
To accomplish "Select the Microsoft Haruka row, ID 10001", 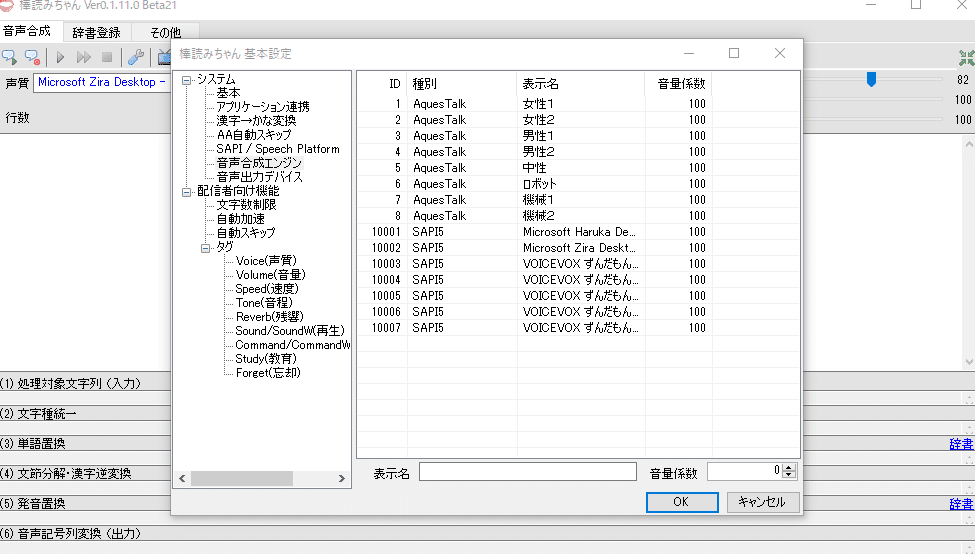I will click(535, 232).
